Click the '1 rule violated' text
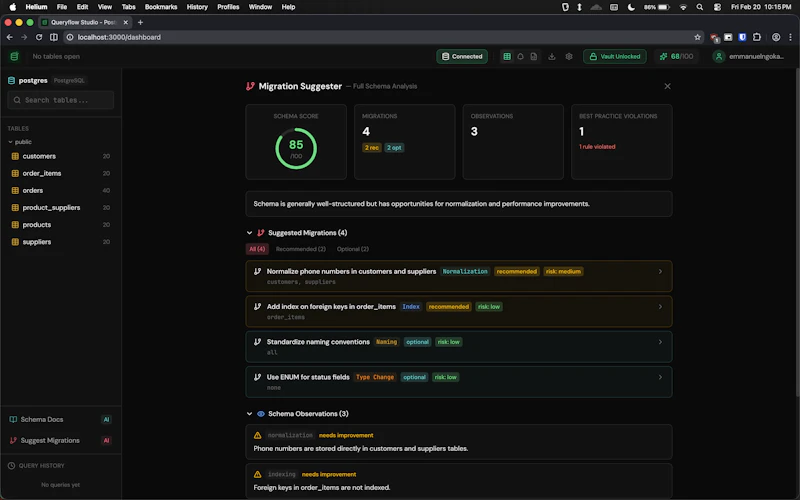This screenshot has width=800, height=500. (x=597, y=146)
